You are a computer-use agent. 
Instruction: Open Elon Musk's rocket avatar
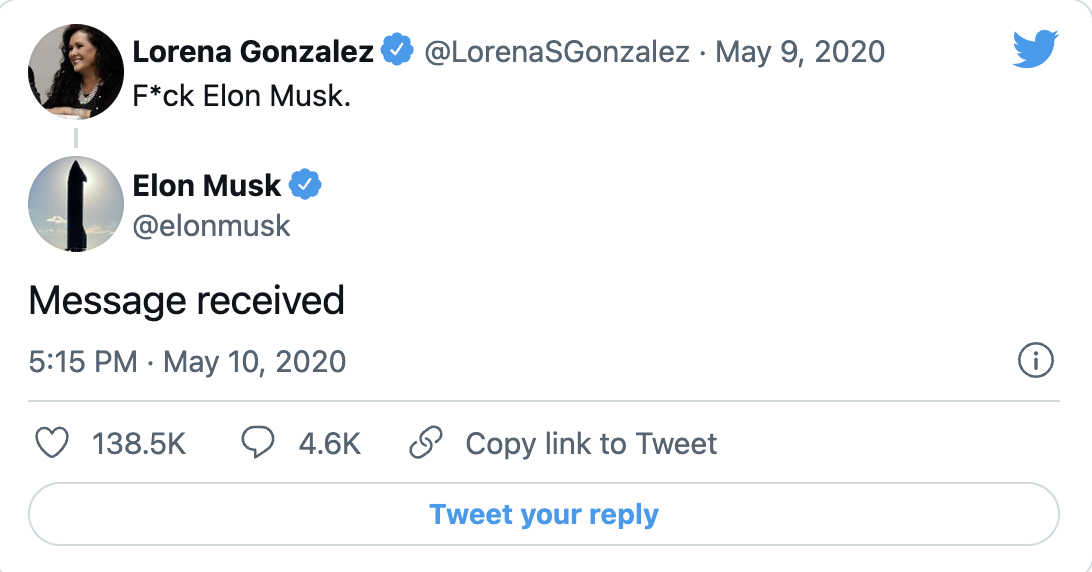click(75, 202)
